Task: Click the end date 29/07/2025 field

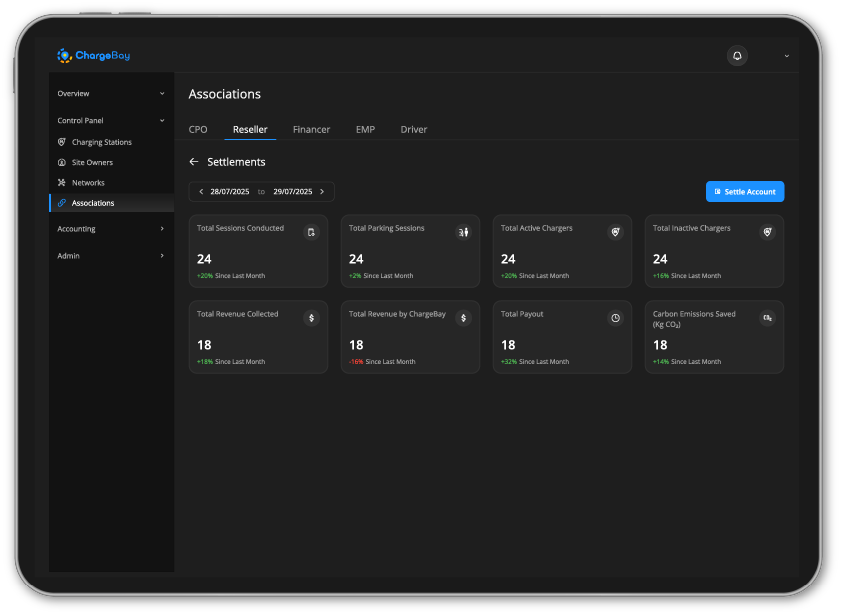Action: [x=292, y=192]
